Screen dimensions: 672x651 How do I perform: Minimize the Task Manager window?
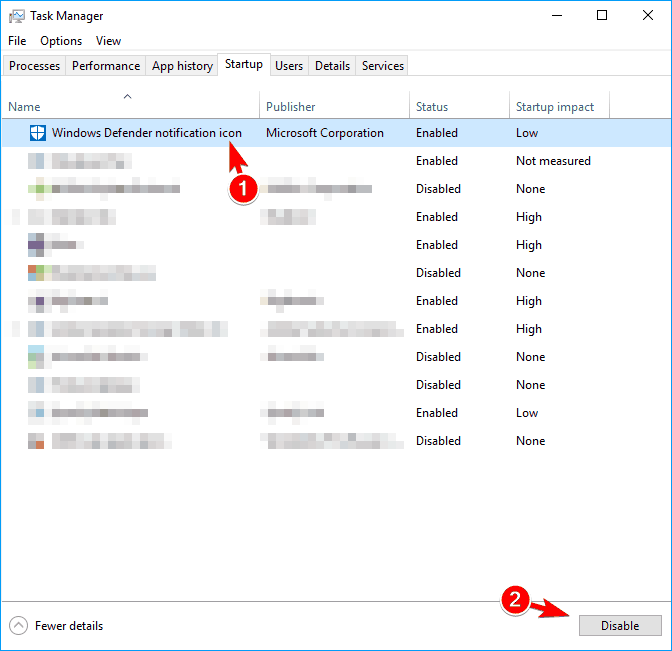pos(557,15)
